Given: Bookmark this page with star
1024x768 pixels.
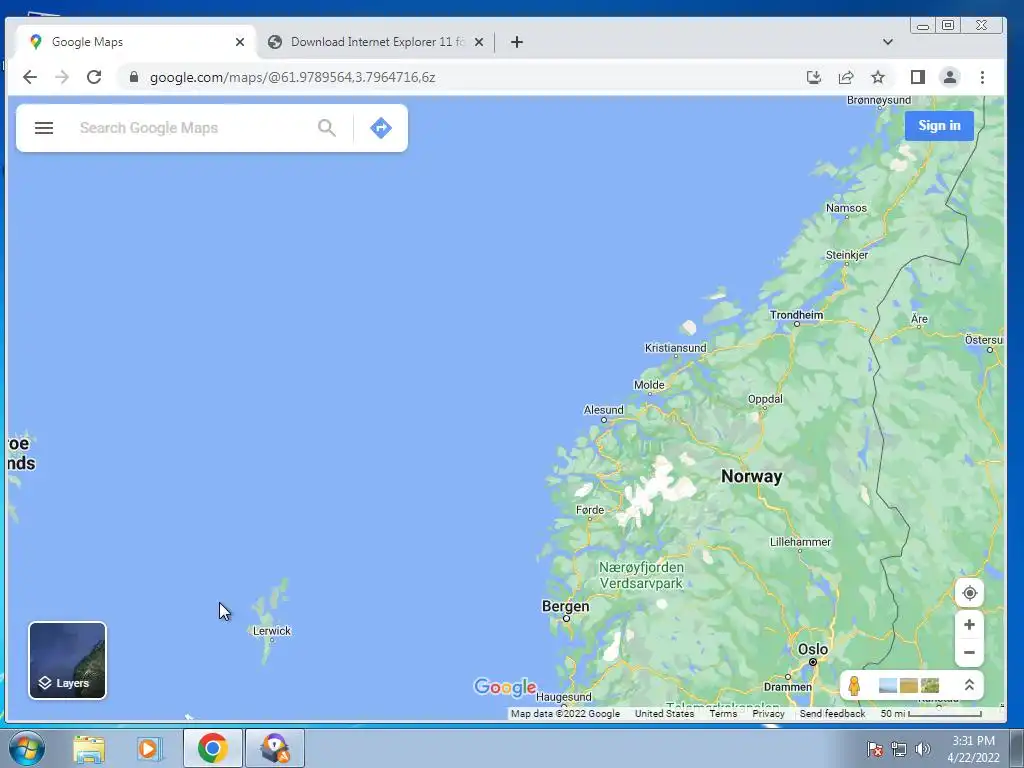Looking at the screenshot, I should 878,77.
